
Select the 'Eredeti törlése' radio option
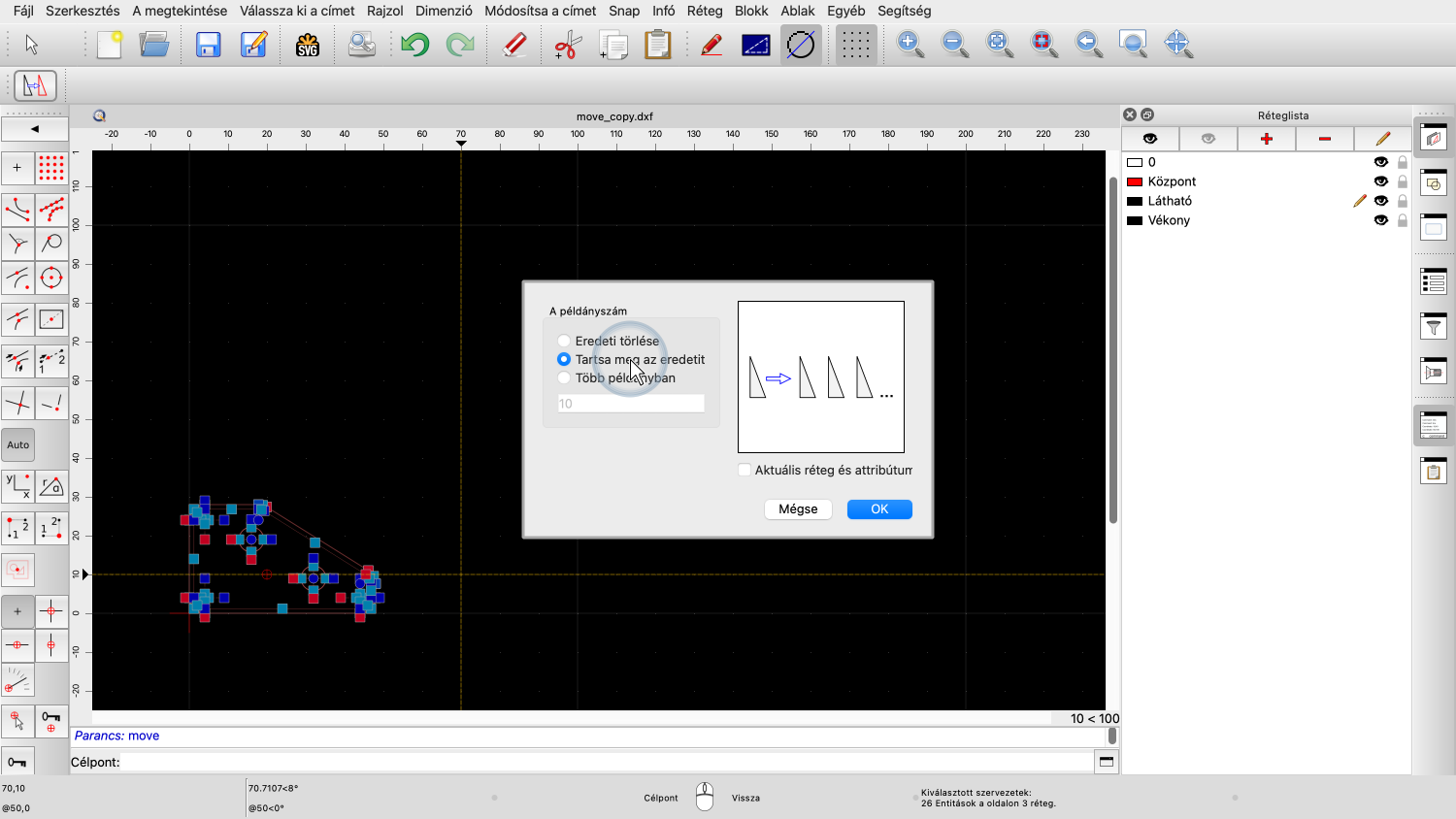(564, 340)
